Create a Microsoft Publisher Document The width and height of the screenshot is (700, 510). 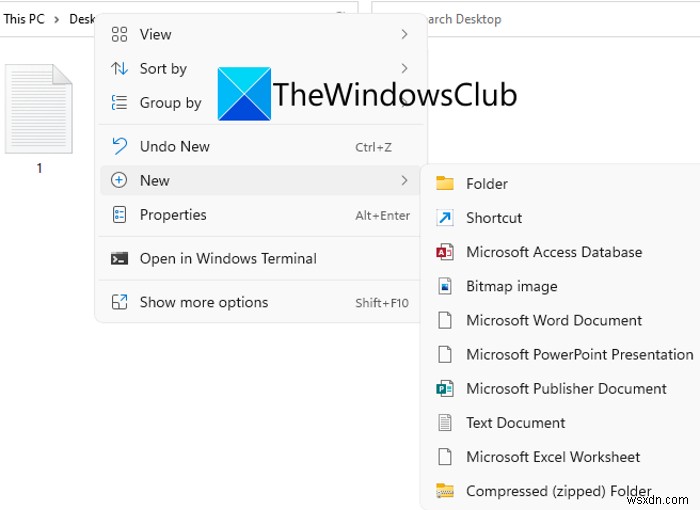[x=562, y=389]
